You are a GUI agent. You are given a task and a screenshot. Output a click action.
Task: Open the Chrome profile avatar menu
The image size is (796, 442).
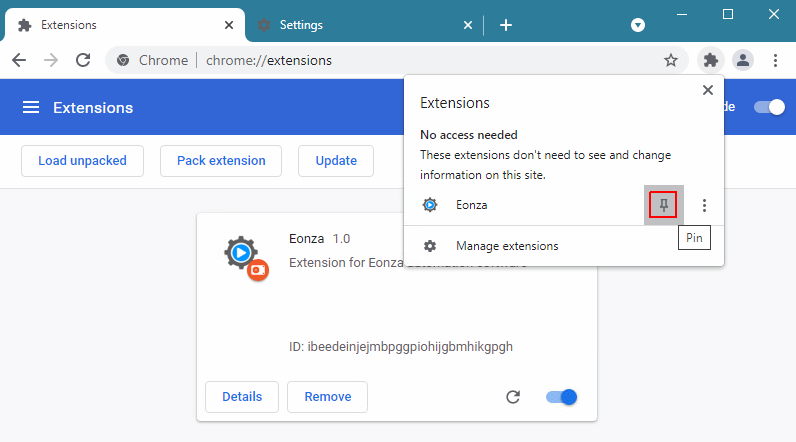pyautogui.click(x=743, y=60)
